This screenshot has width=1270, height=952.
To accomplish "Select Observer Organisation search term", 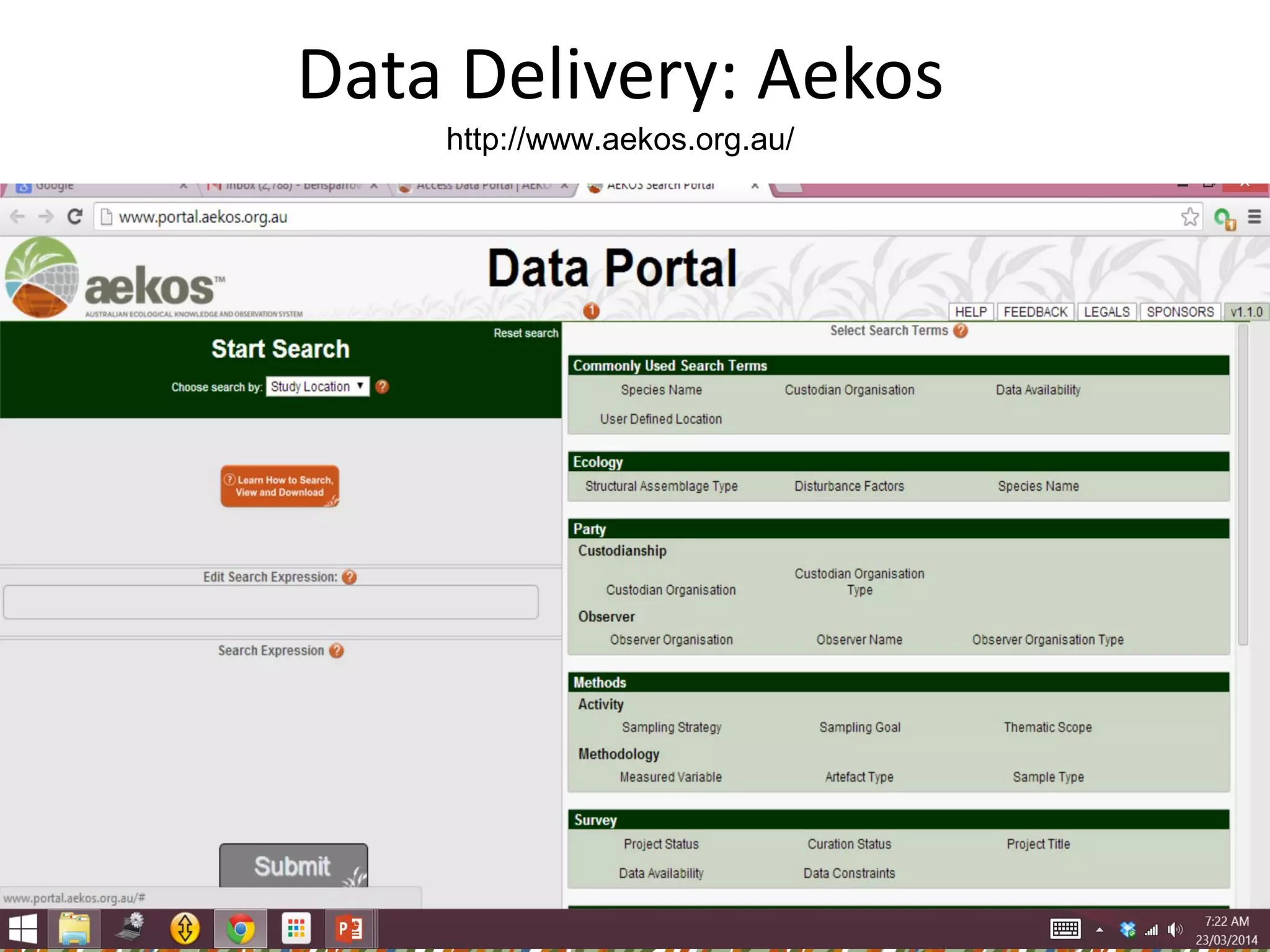I will 672,640.
